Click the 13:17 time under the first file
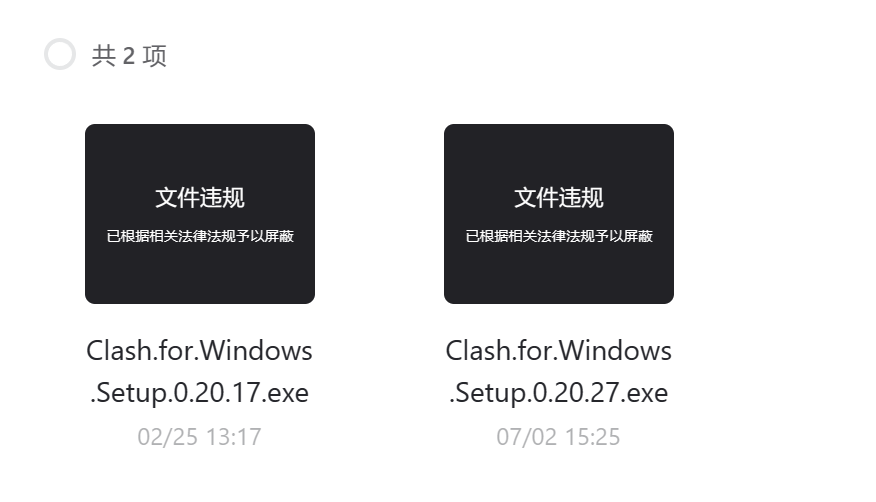The width and height of the screenshot is (876, 502). coord(234,437)
